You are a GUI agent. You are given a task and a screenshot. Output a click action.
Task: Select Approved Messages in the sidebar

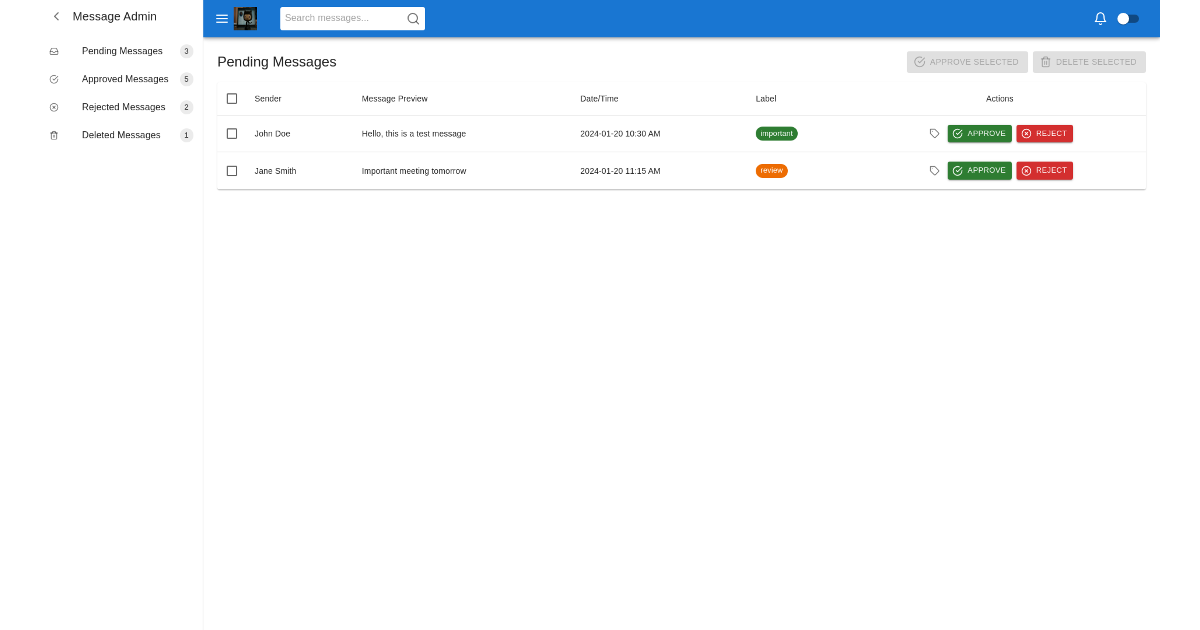tap(124, 79)
